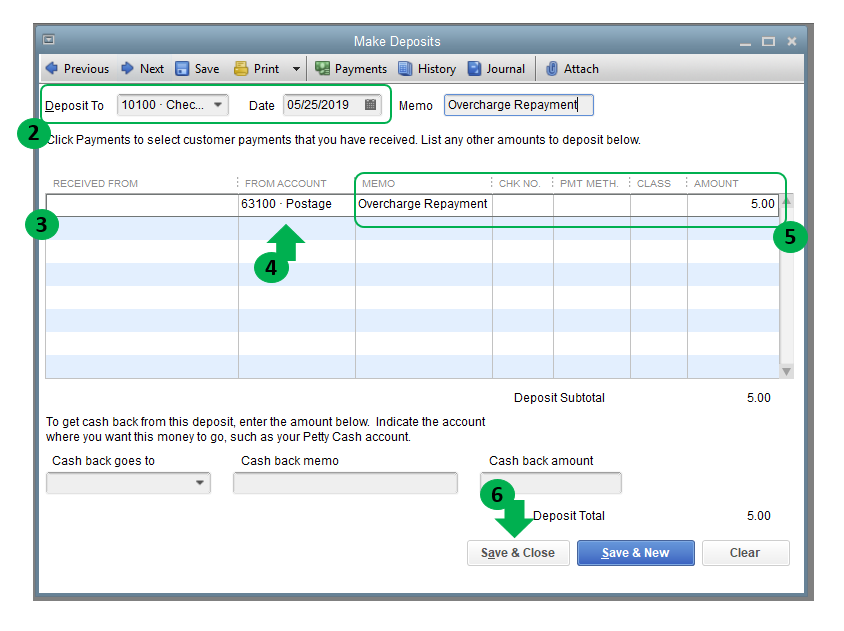Click the Next toolbar label
The image size is (844, 631).
coord(152,69)
